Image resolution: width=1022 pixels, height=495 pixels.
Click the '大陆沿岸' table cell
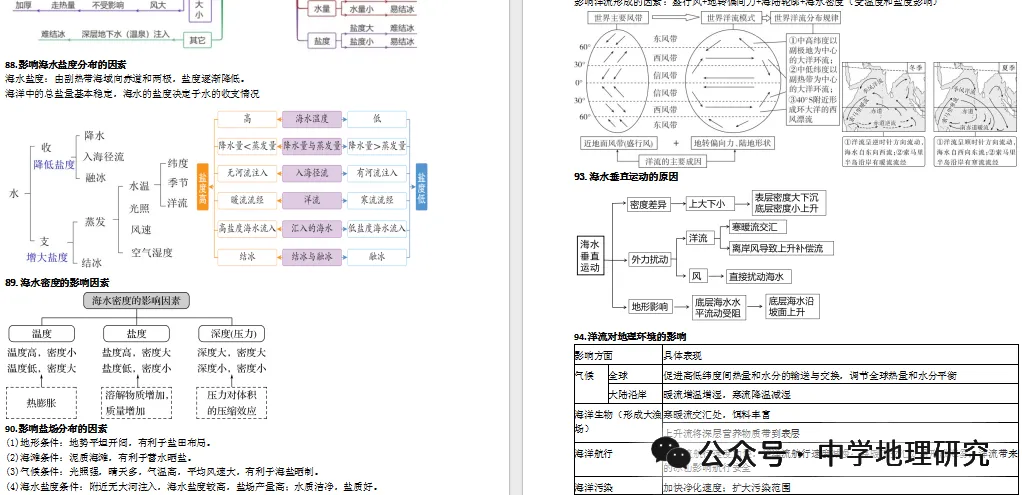634,395
